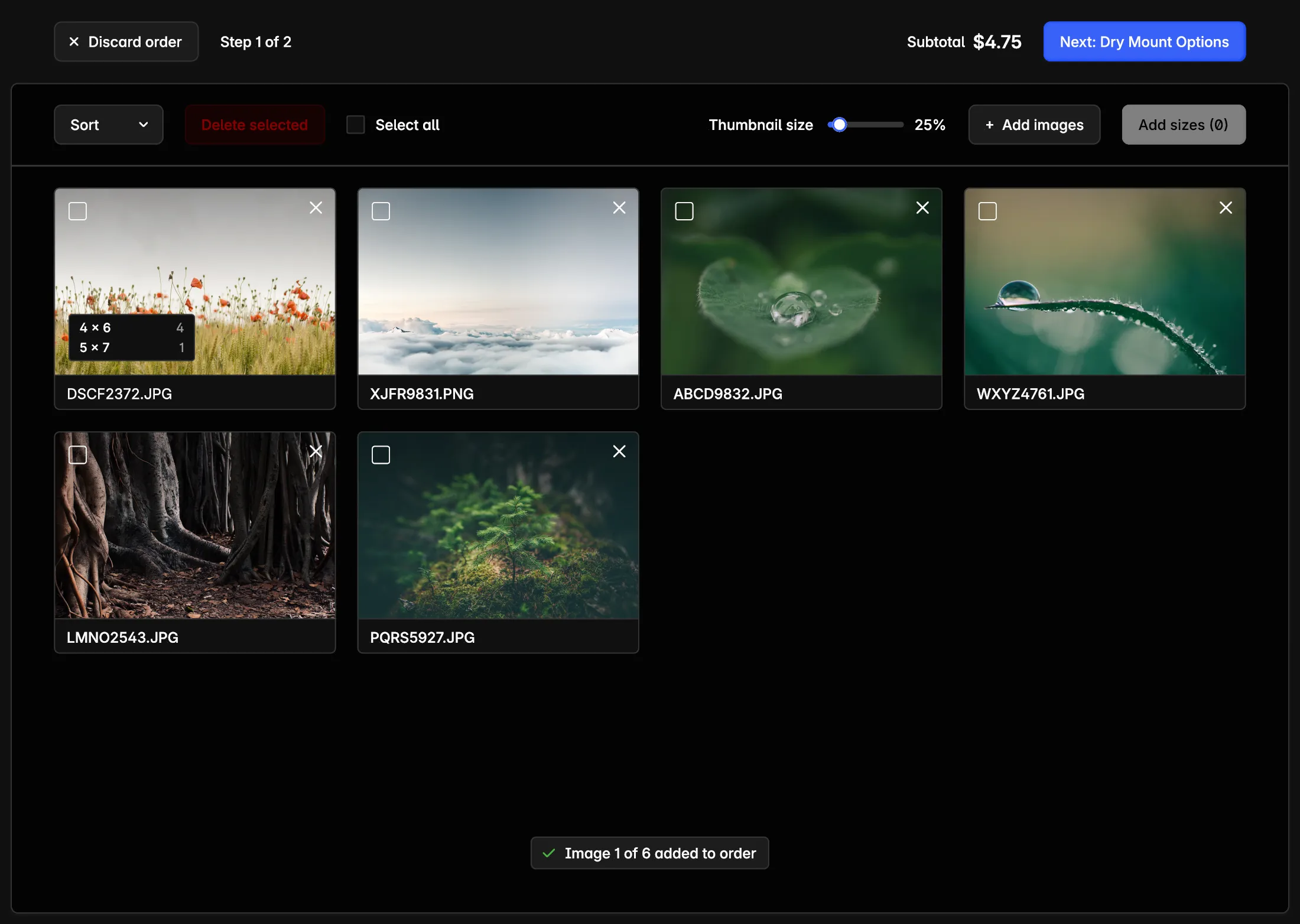Remove XJFR9831.PNG with the X icon

[x=619, y=208]
